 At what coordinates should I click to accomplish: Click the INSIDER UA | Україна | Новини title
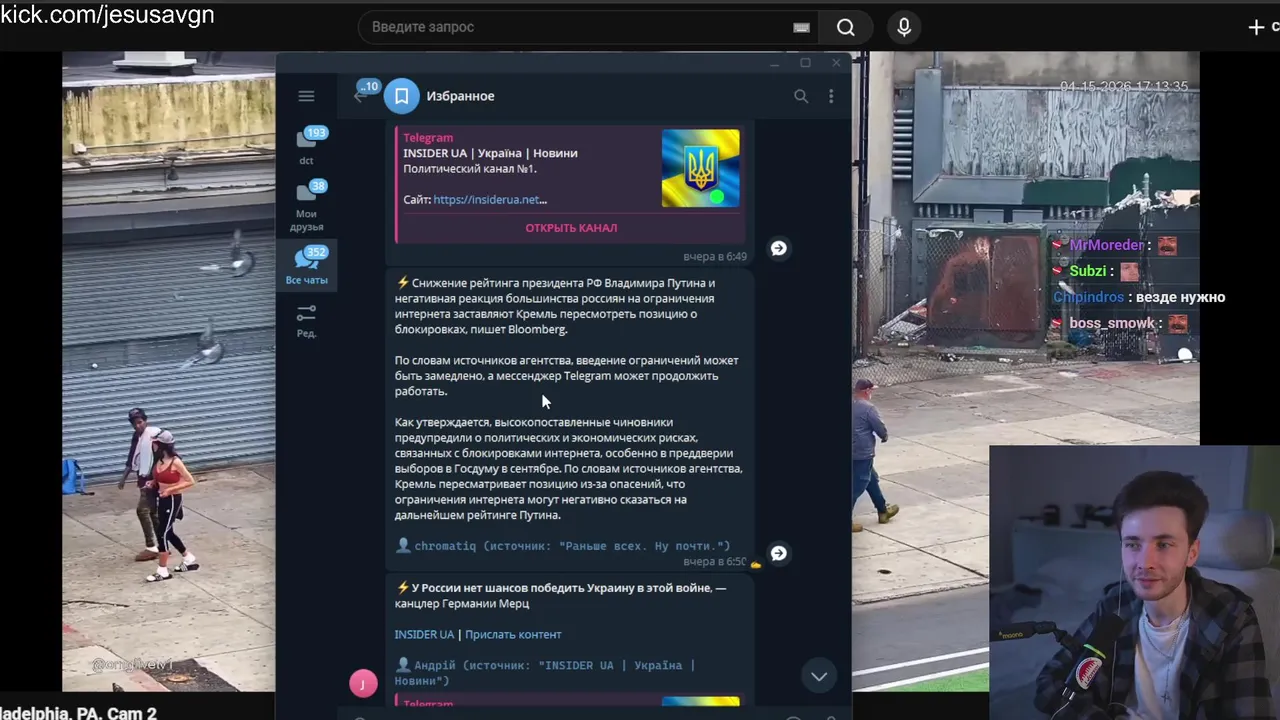click(490, 153)
